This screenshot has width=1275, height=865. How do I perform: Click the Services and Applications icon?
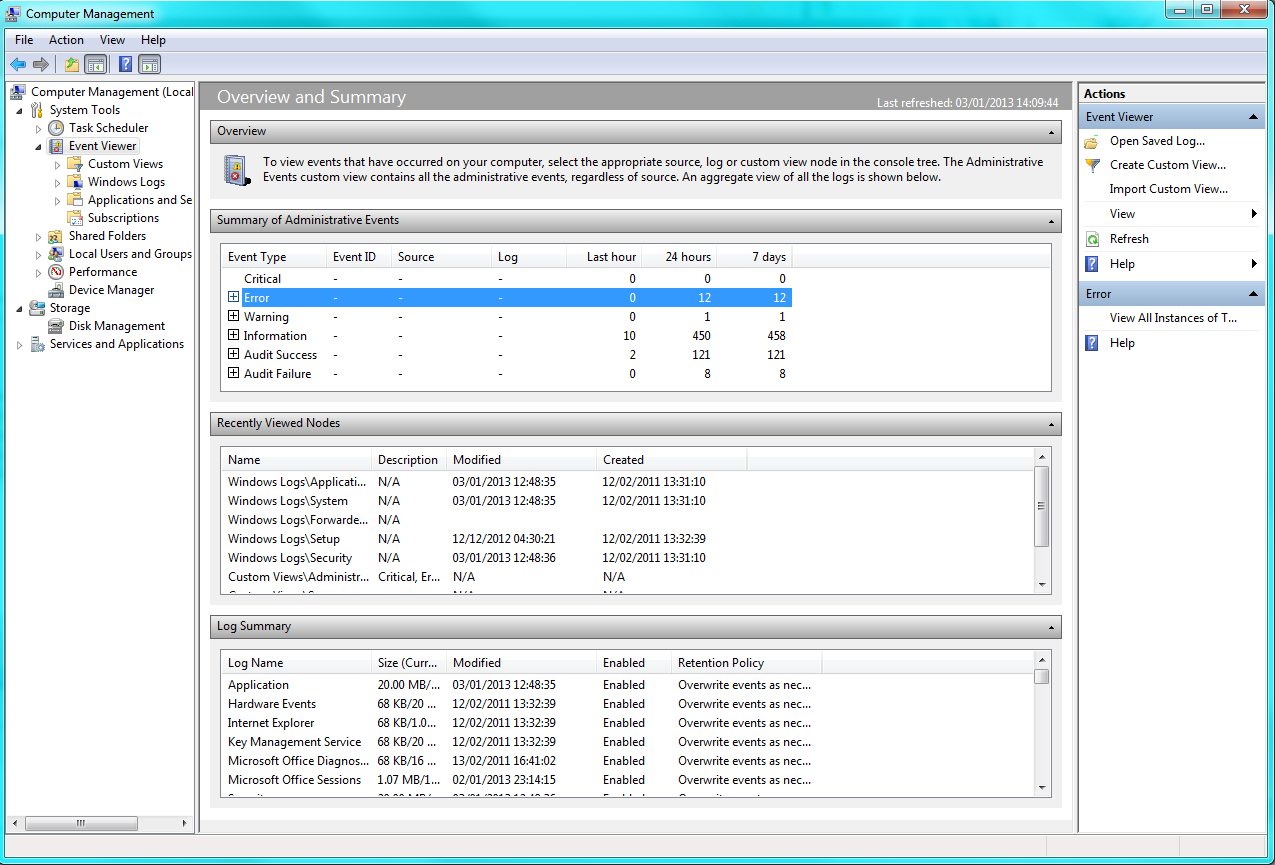coord(37,344)
